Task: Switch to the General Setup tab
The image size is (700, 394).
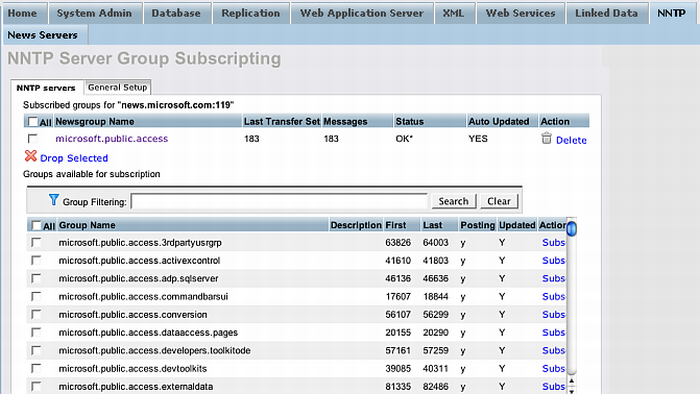Action: [x=117, y=87]
